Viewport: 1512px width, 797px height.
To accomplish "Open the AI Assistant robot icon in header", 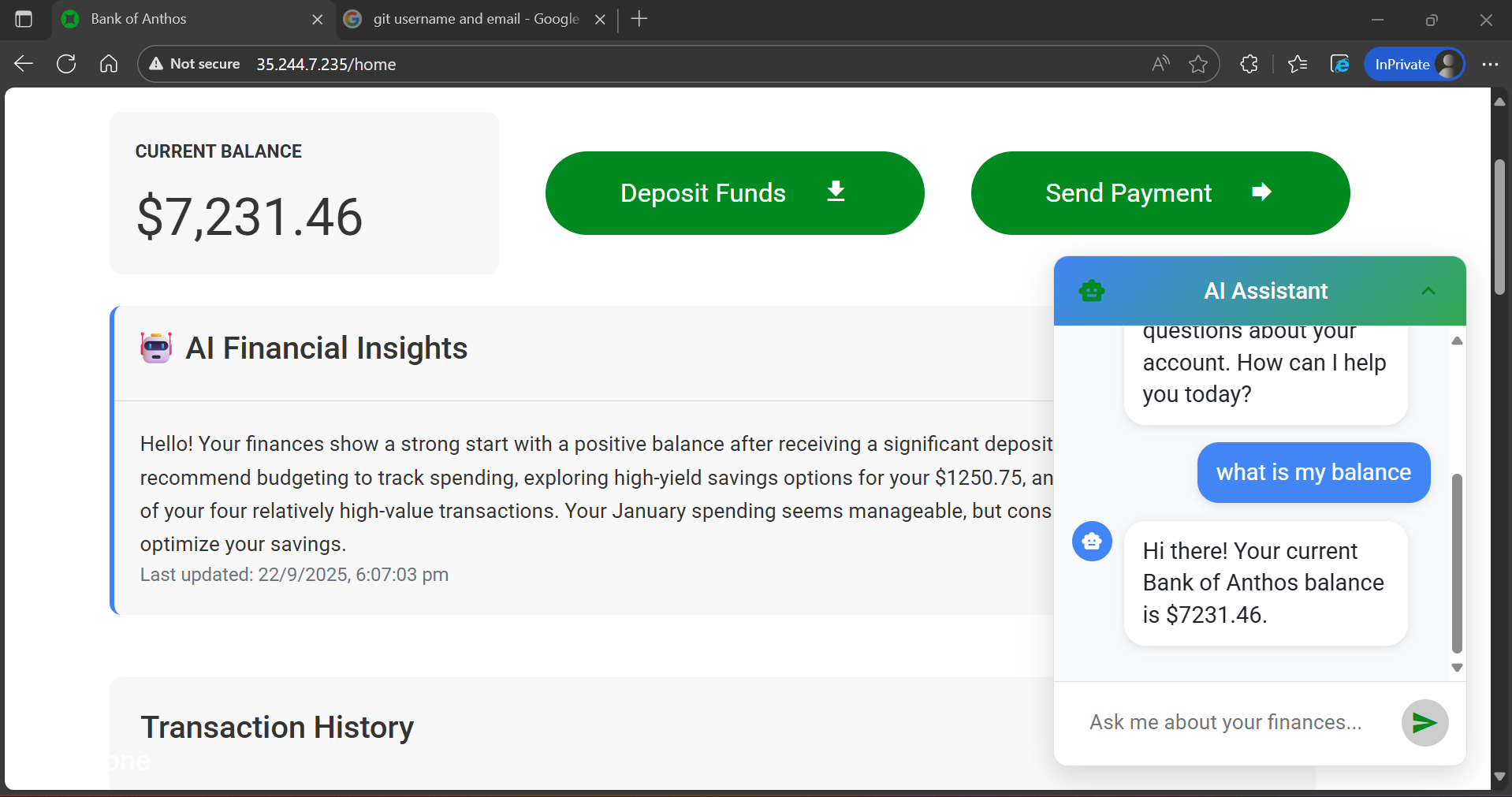I will tap(1092, 290).
